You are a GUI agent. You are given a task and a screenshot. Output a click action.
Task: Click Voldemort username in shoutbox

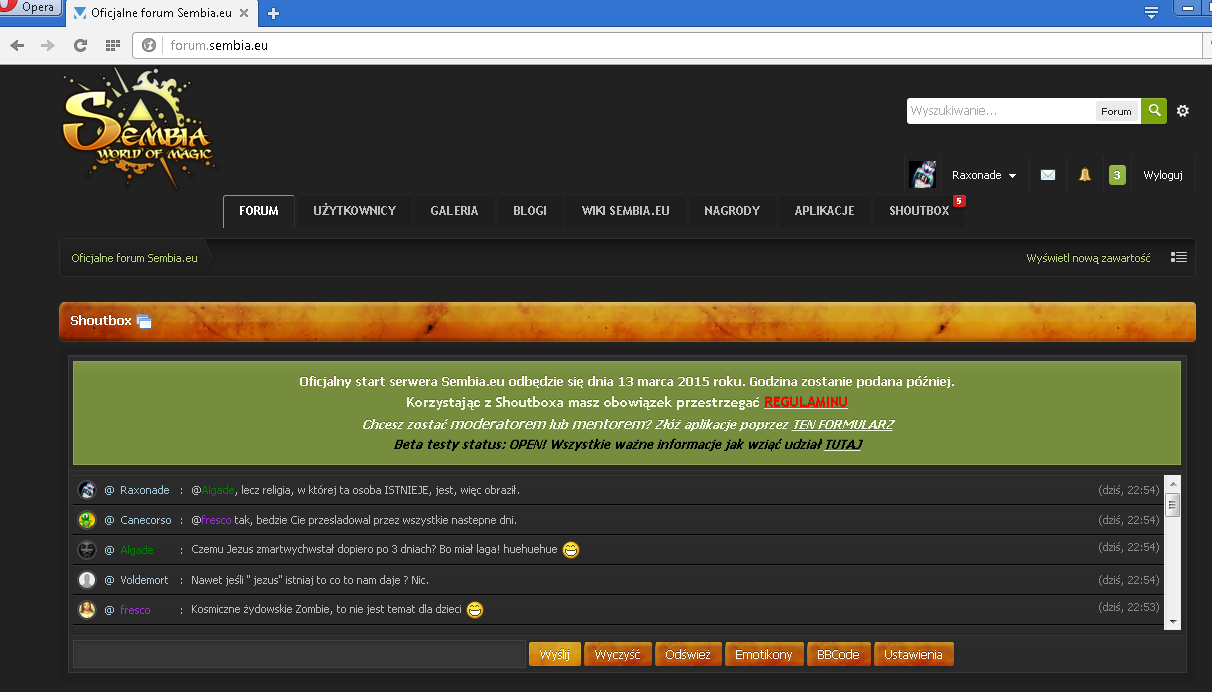pos(144,580)
